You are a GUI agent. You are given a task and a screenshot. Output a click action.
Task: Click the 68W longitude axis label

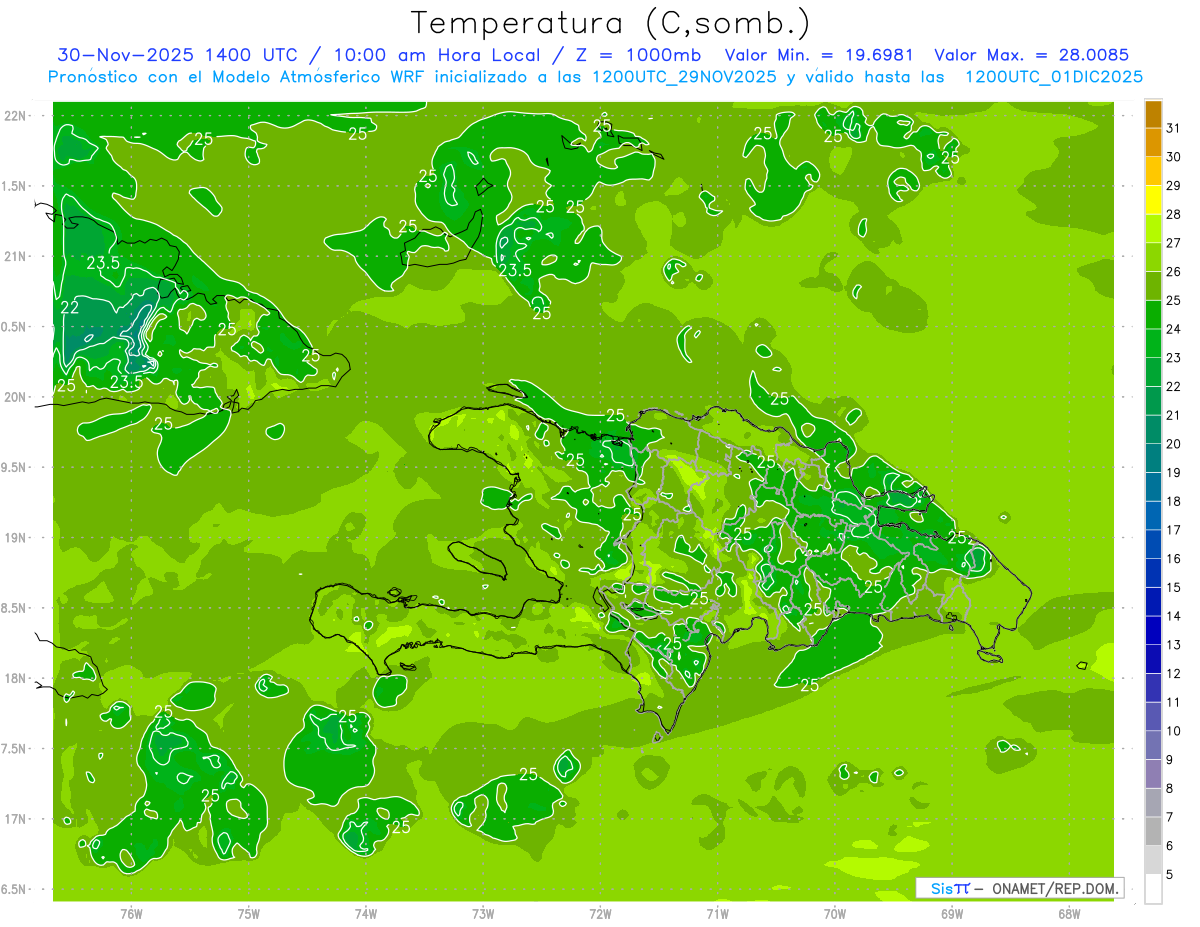1069,914
